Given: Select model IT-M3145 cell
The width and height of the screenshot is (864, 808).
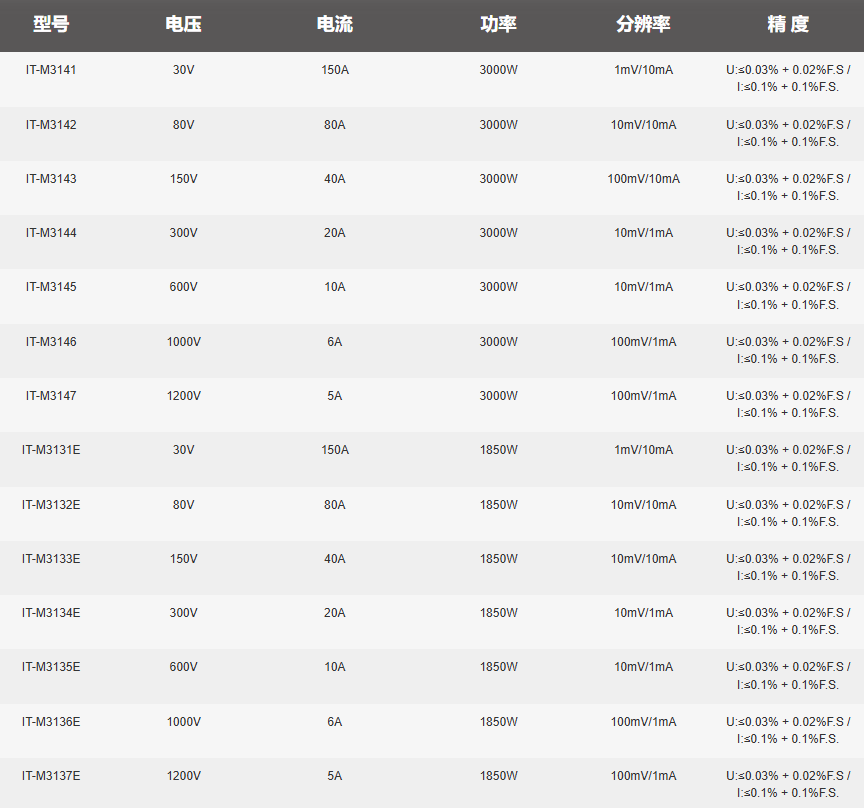Looking at the screenshot, I should [x=51, y=287].
